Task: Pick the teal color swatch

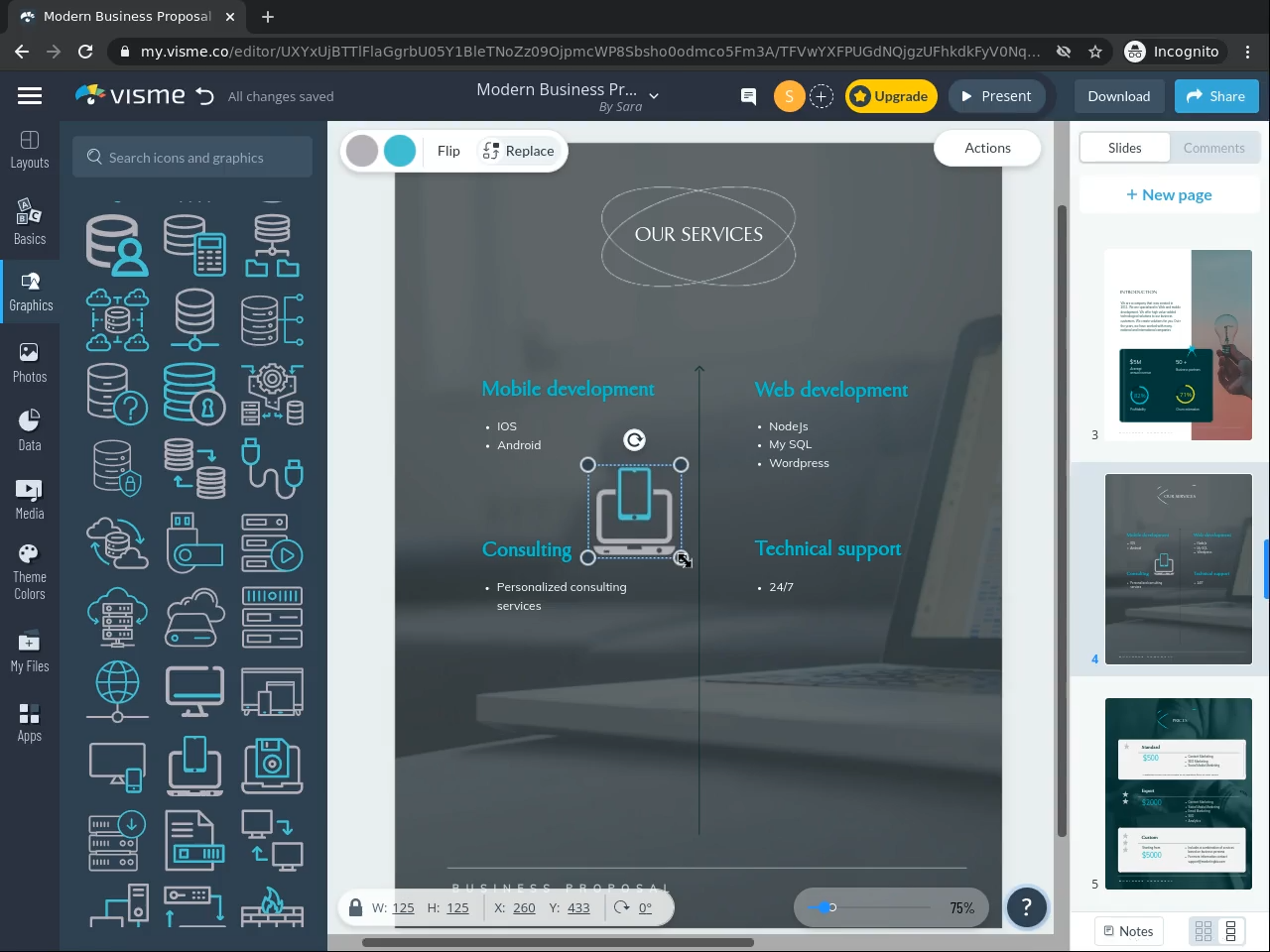Action: tap(400, 151)
